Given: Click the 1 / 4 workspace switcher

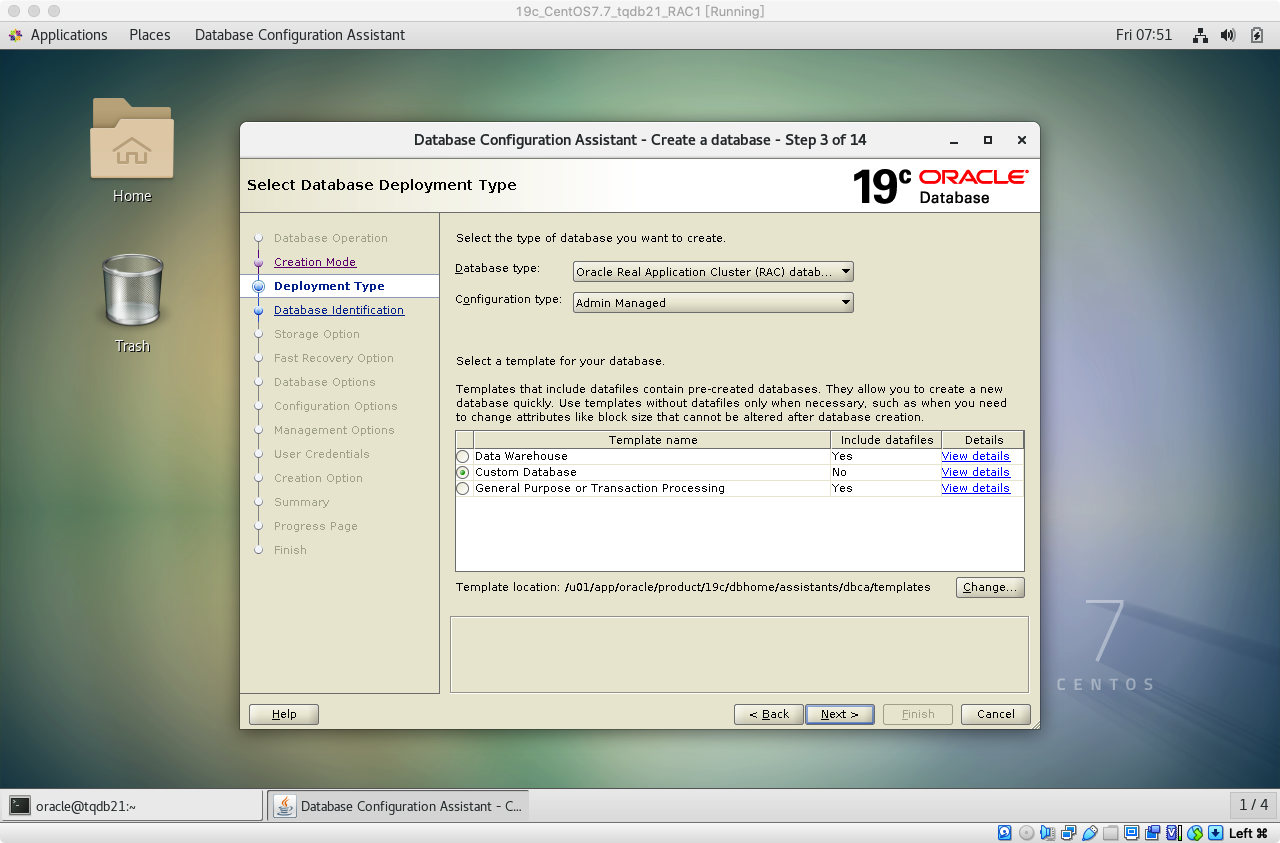Looking at the screenshot, I should [1253, 805].
